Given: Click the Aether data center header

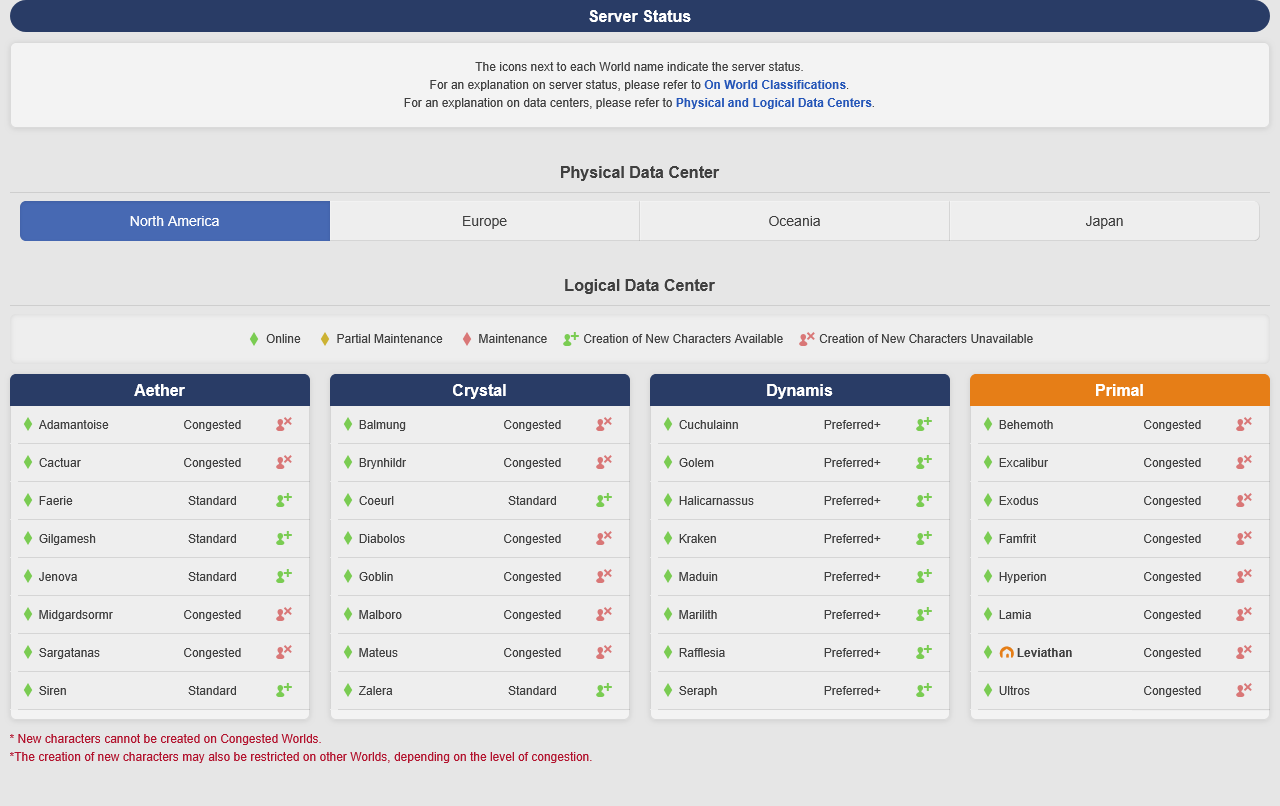Looking at the screenshot, I should [160, 390].
